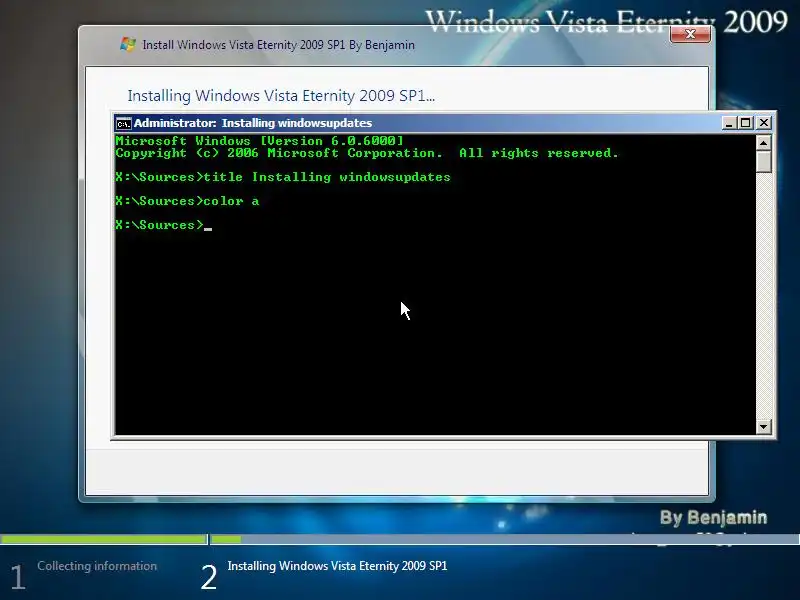800x600 pixels.
Task: Click the console scrollbar down arrow
Action: [x=763, y=427]
